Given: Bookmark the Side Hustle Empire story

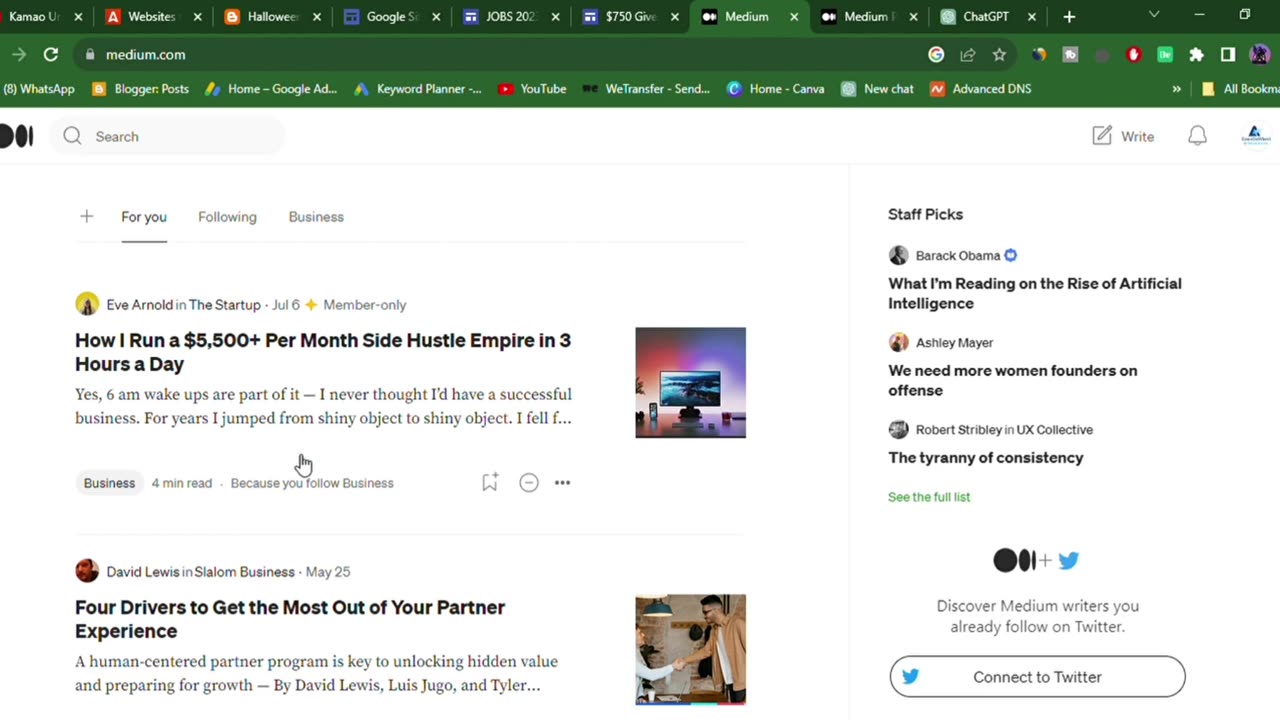Looking at the screenshot, I should click(490, 483).
